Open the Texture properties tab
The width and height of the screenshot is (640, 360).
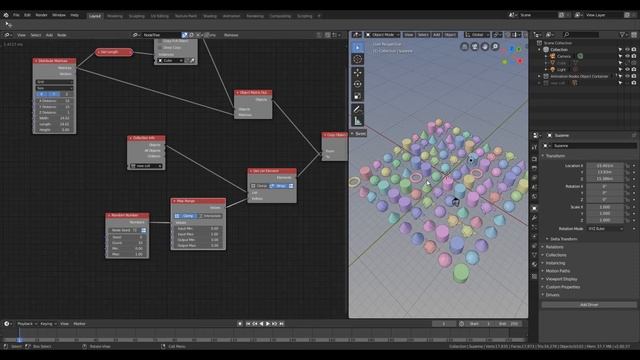click(534, 276)
